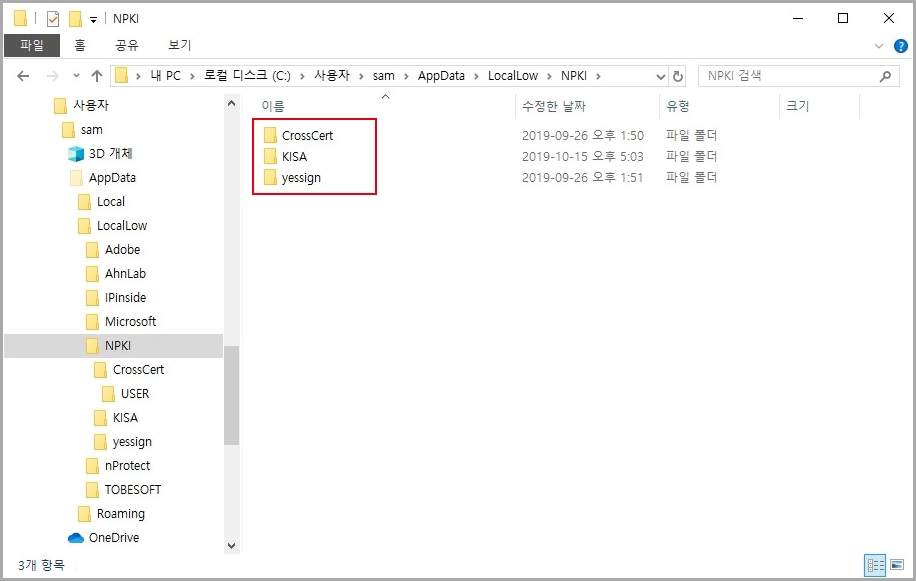Image resolution: width=916 pixels, height=581 pixels.
Task: Click the New Folder icon in title bar
Action: [x=75, y=19]
